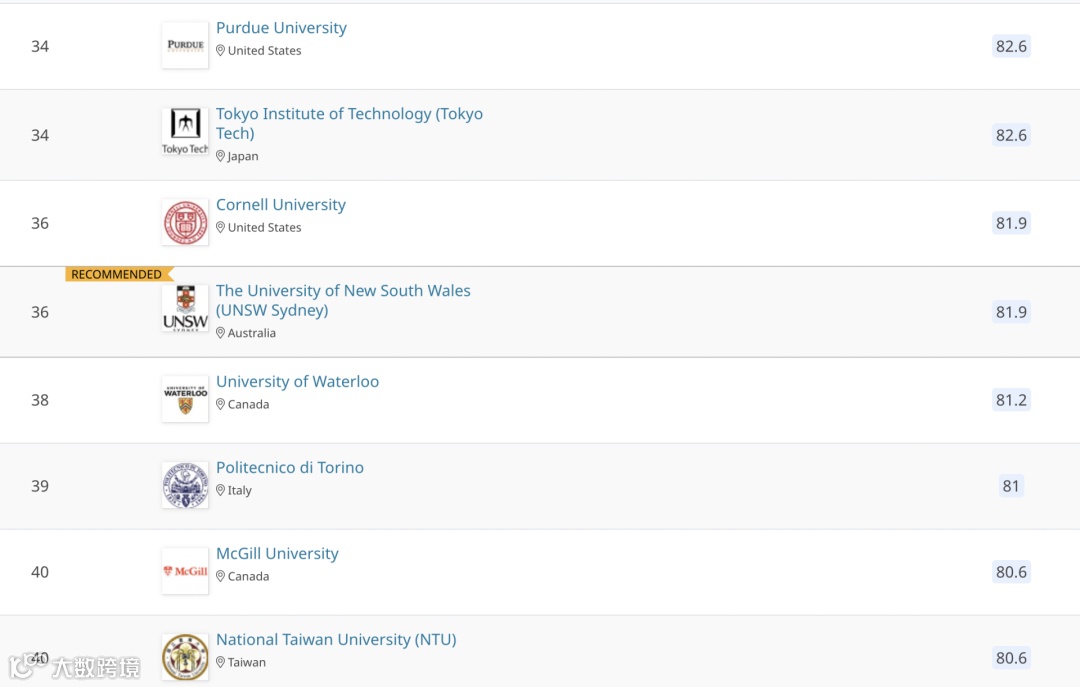
Task: Click the Purdue University logo
Action: (x=185, y=46)
